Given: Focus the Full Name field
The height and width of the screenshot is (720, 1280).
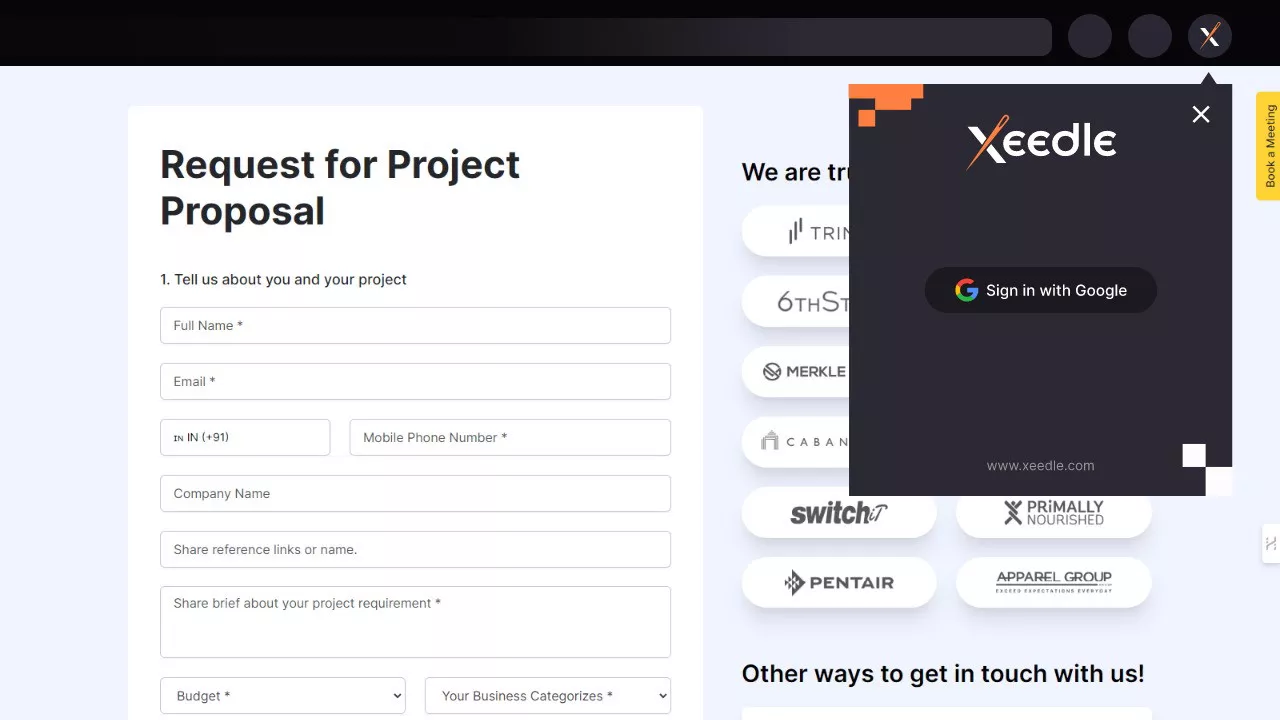Looking at the screenshot, I should [415, 326].
